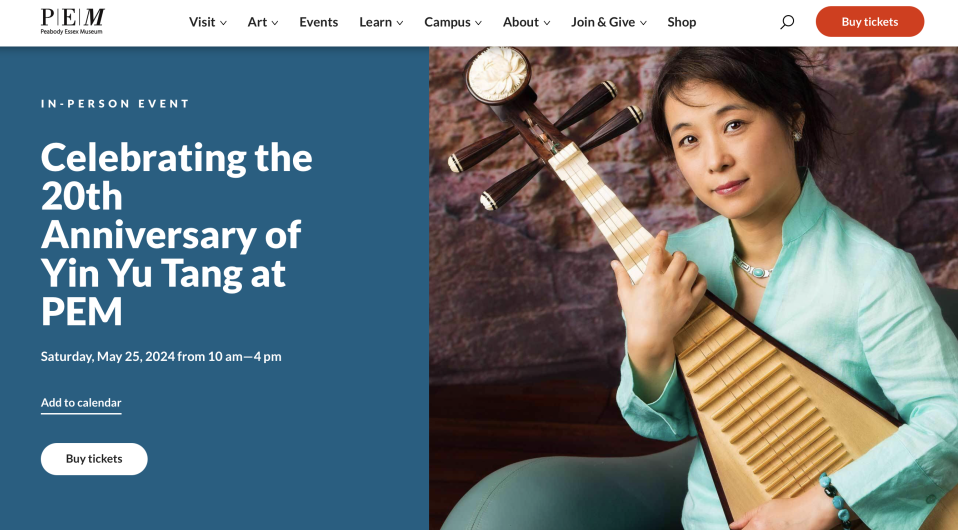Select the Campus navigation label
The height and width of the screenshot is (530, 958).
pos(447,22)
